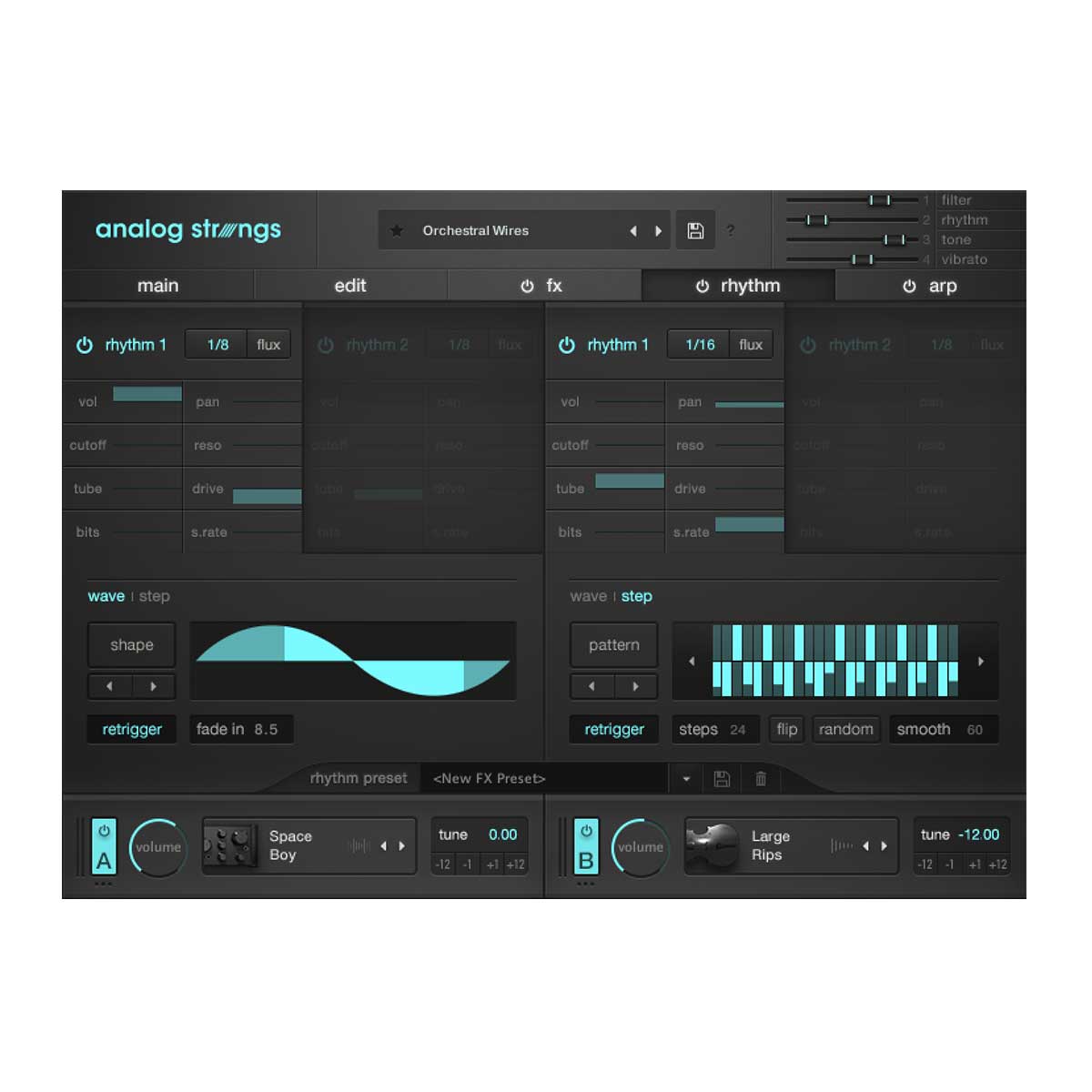Click the violin icon on the Large Rips slot

(713, 845)
